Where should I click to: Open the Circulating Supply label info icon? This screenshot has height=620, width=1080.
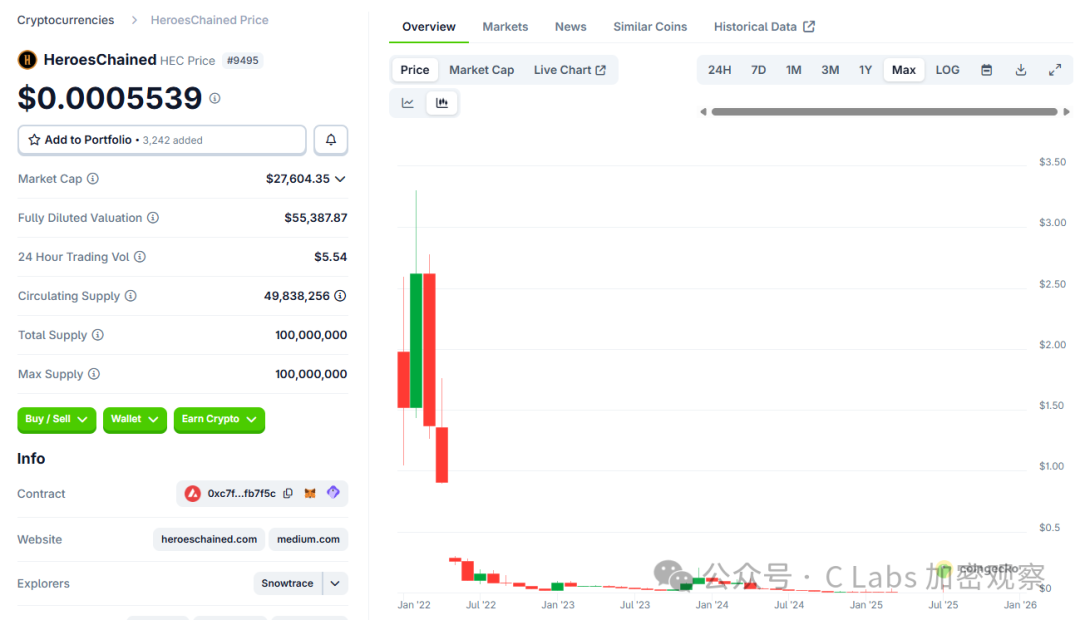131,296
